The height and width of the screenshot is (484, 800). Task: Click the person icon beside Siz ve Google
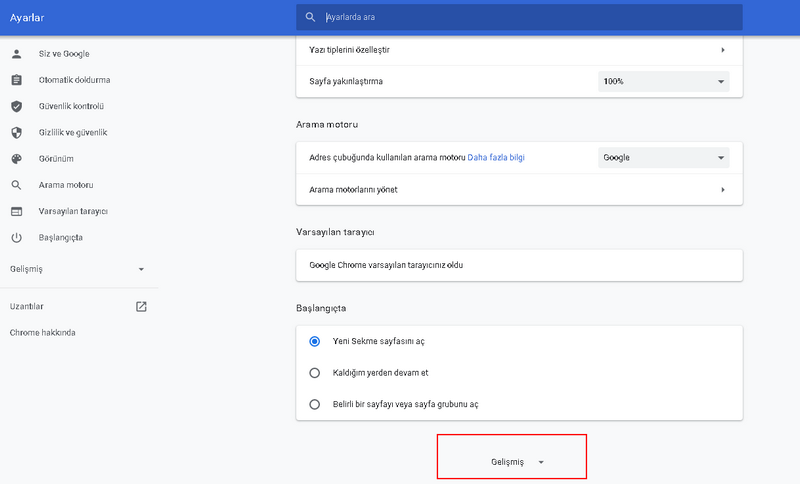coord(16,53)
